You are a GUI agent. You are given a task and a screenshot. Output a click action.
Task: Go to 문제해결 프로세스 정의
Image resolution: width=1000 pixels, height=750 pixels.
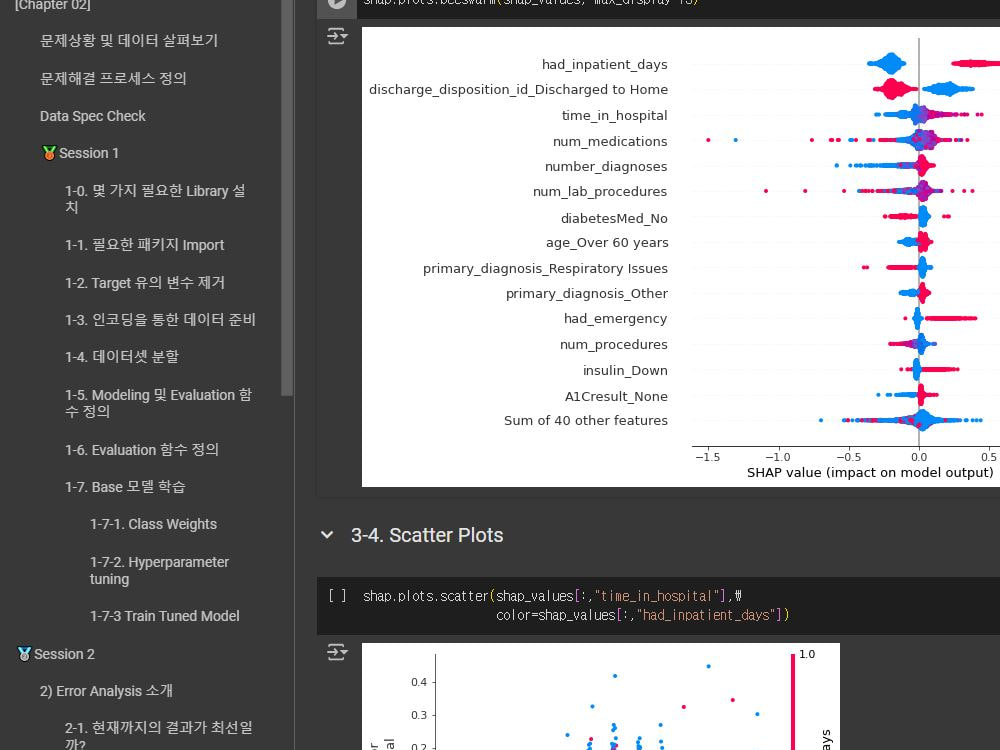(113, 78)
